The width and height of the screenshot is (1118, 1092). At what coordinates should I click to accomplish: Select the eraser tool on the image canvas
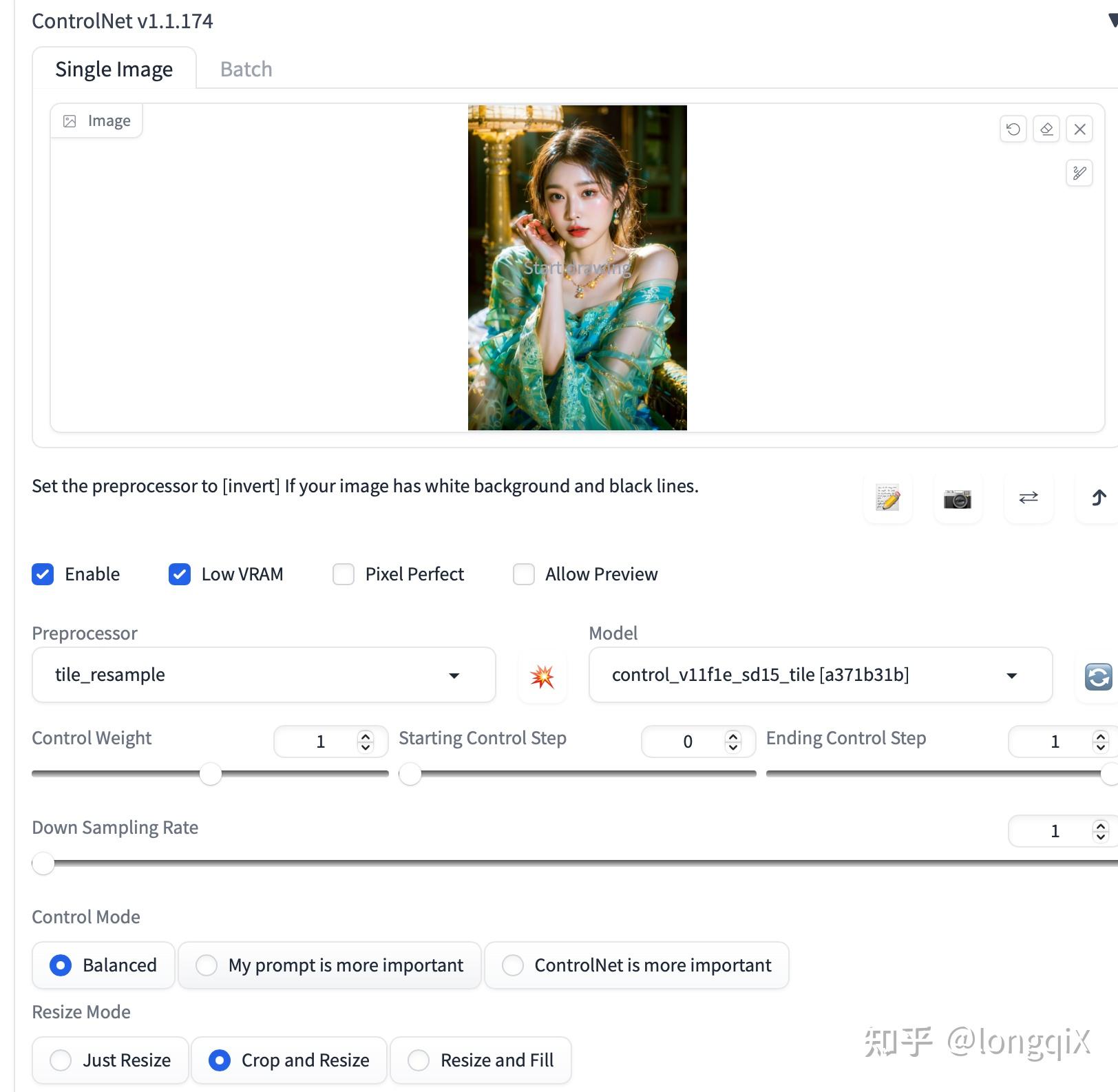coord(1046,129)
